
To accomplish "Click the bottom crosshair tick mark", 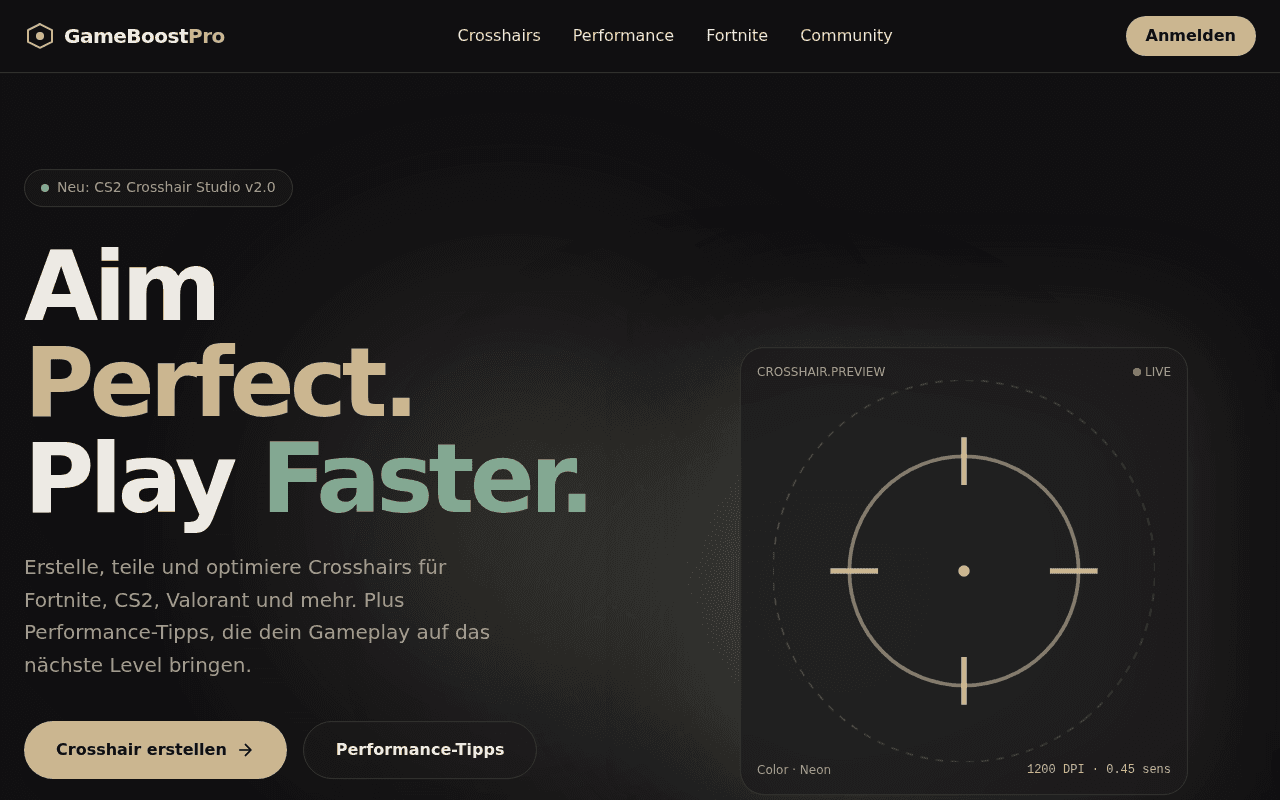I will [x=964, y=681].
